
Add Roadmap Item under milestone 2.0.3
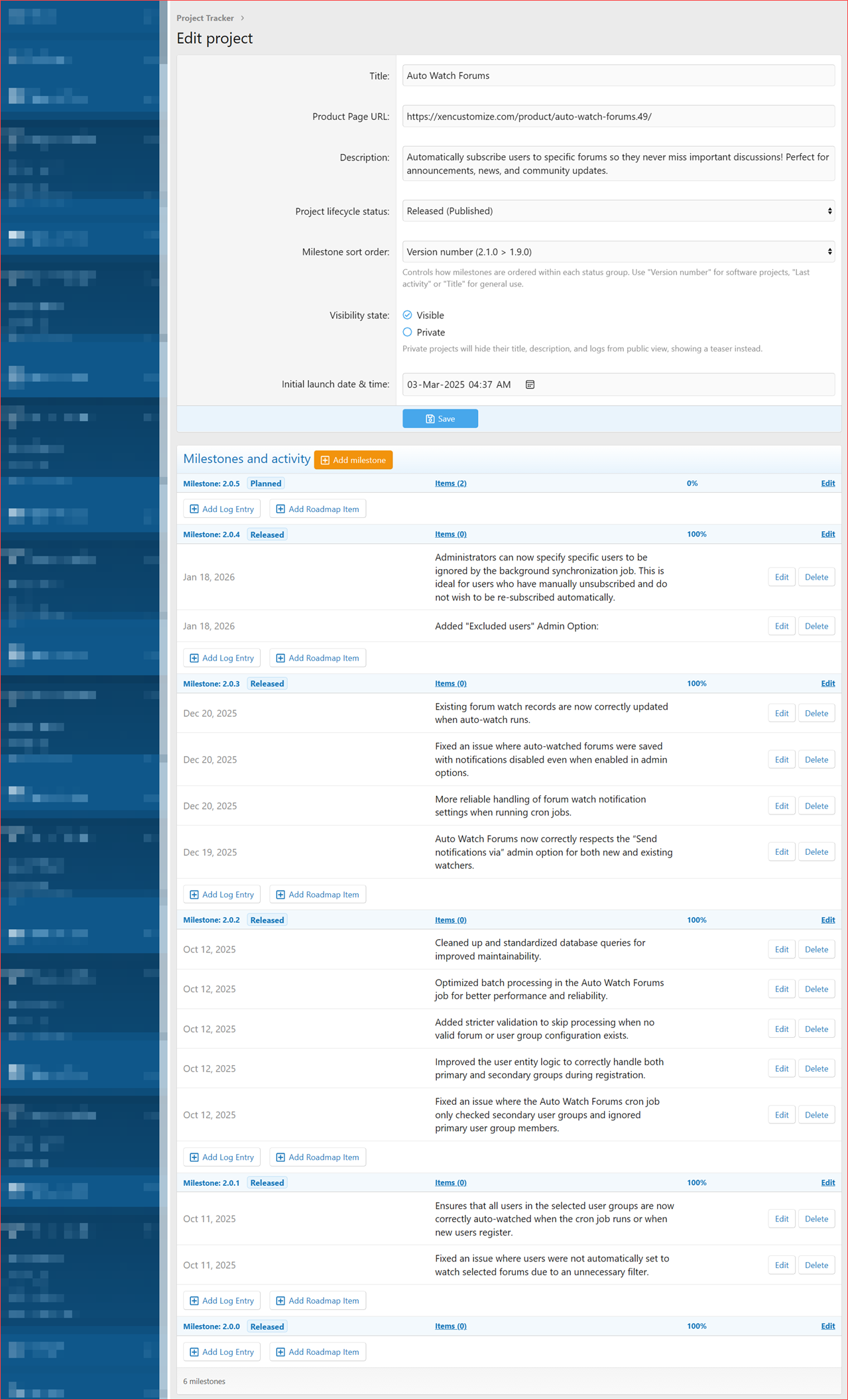point(318,895)
